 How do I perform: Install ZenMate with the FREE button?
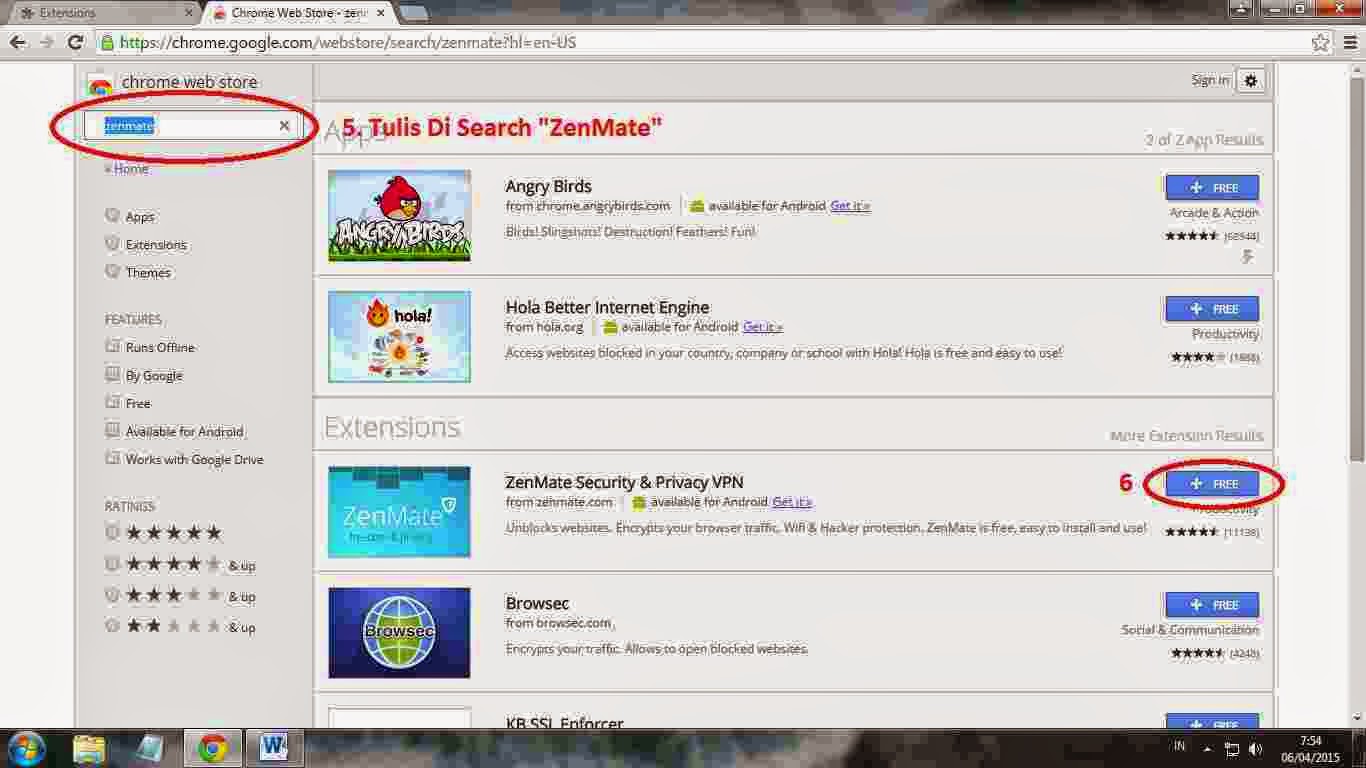1212,483
